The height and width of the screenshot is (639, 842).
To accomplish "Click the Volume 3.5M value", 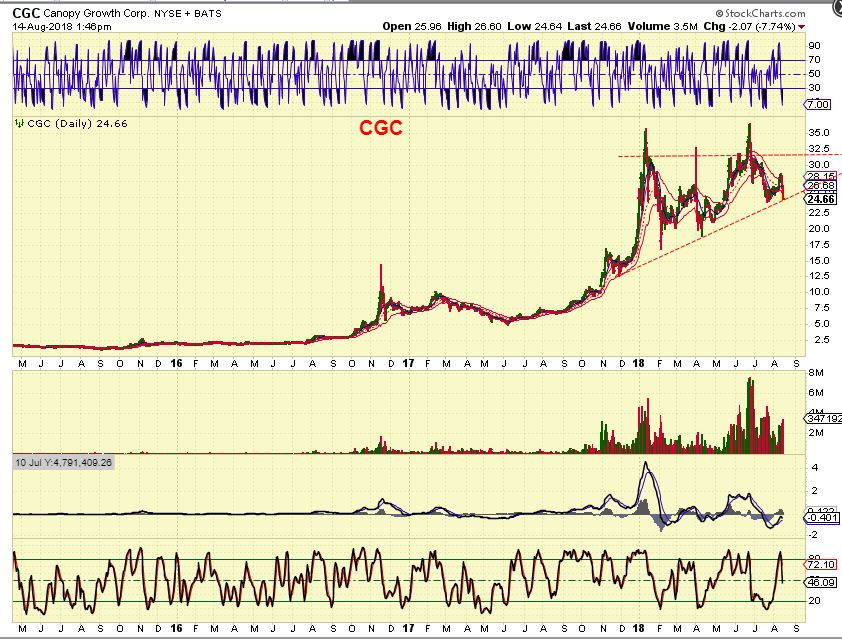I will pyautogui.click(x=663, y=26).
